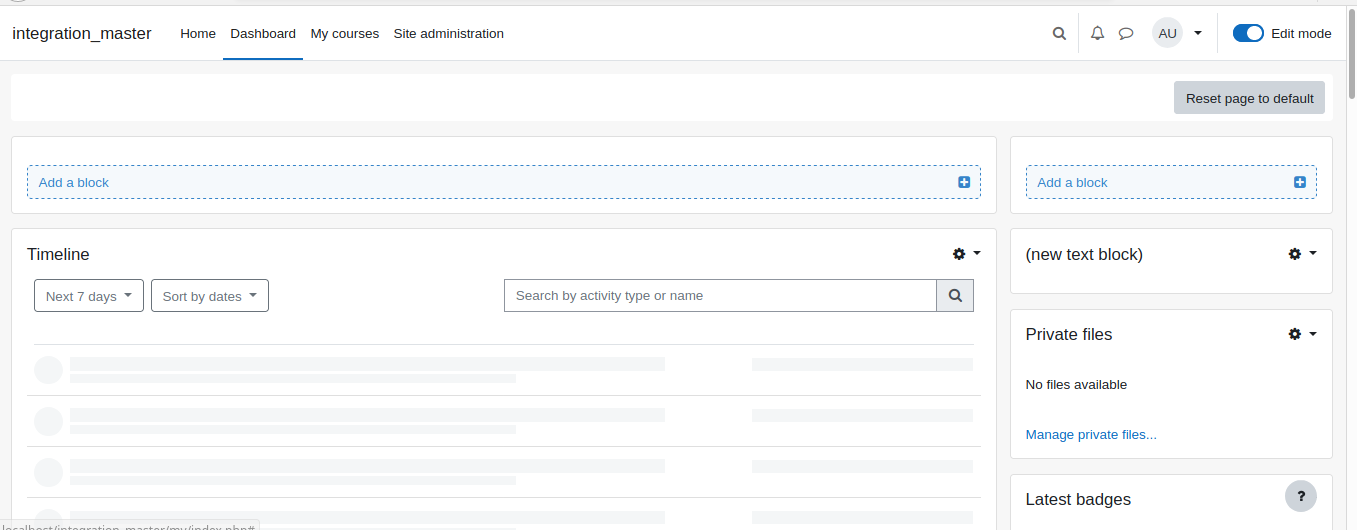Select the Dashboard tab
This screenshot has height=530, width=1357.
point(263,33)
